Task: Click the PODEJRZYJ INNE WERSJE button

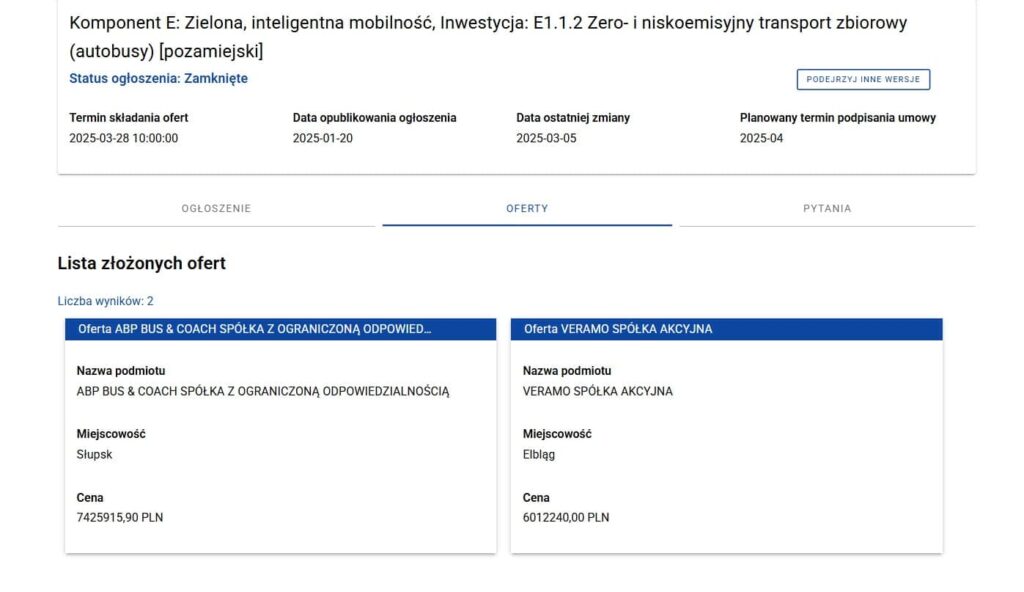Action: tap(863, 80)
